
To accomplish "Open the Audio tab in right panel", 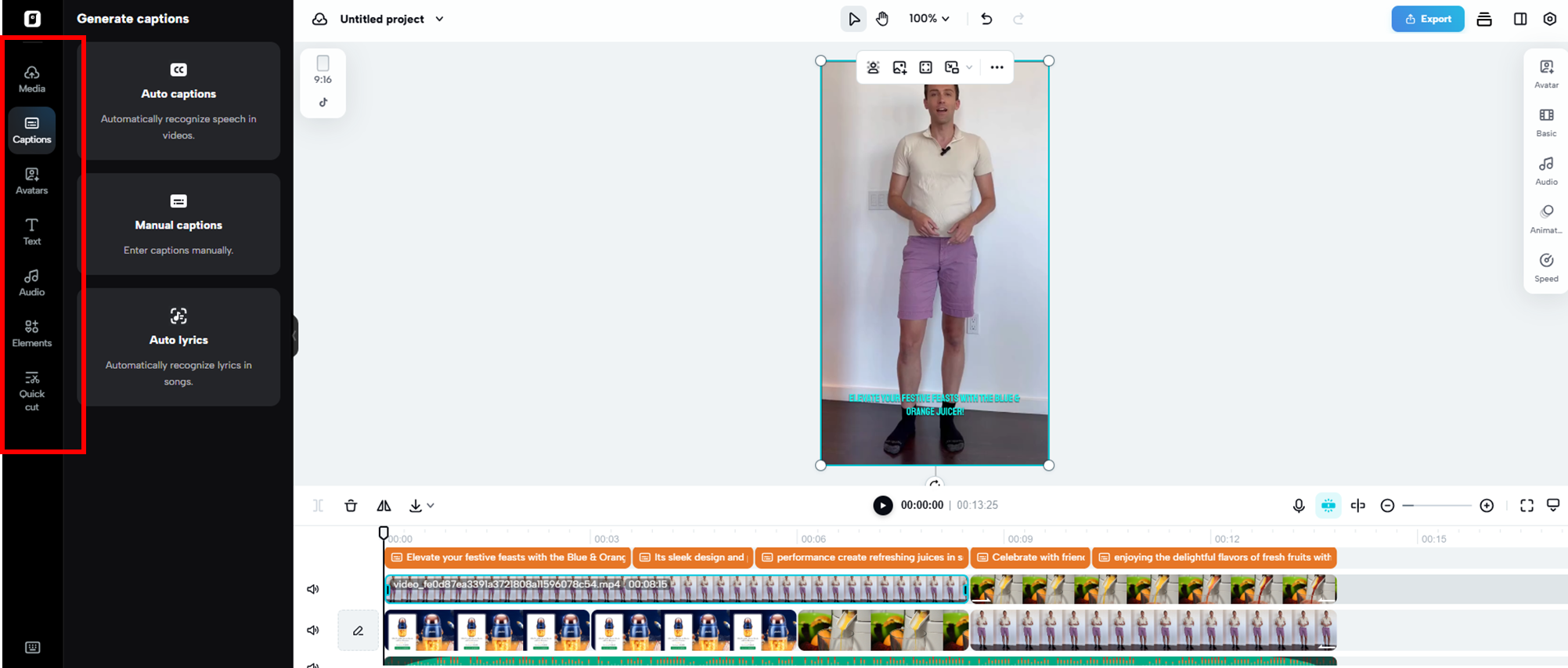I will [1546, 172].
